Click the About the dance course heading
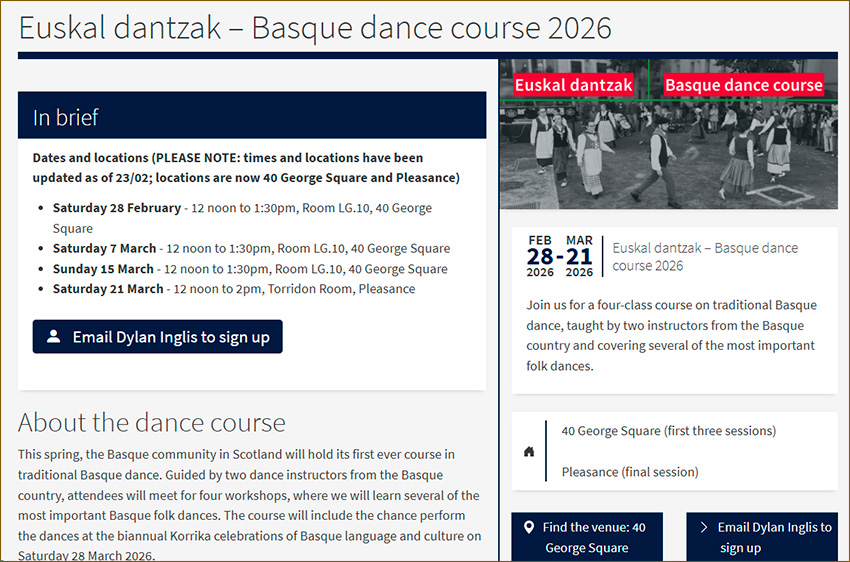 152,422
